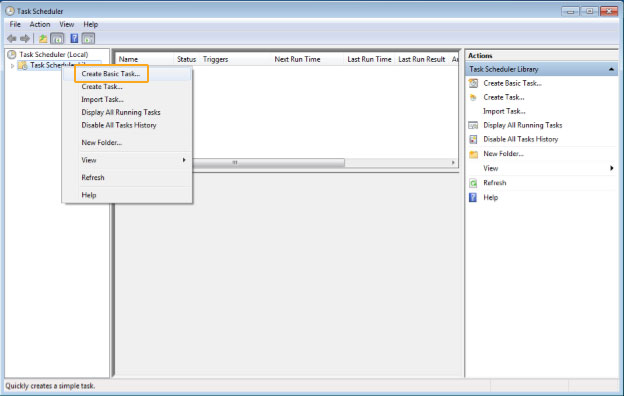Click the Actions pane header label

pyautogui.click(x=480, y=56)
